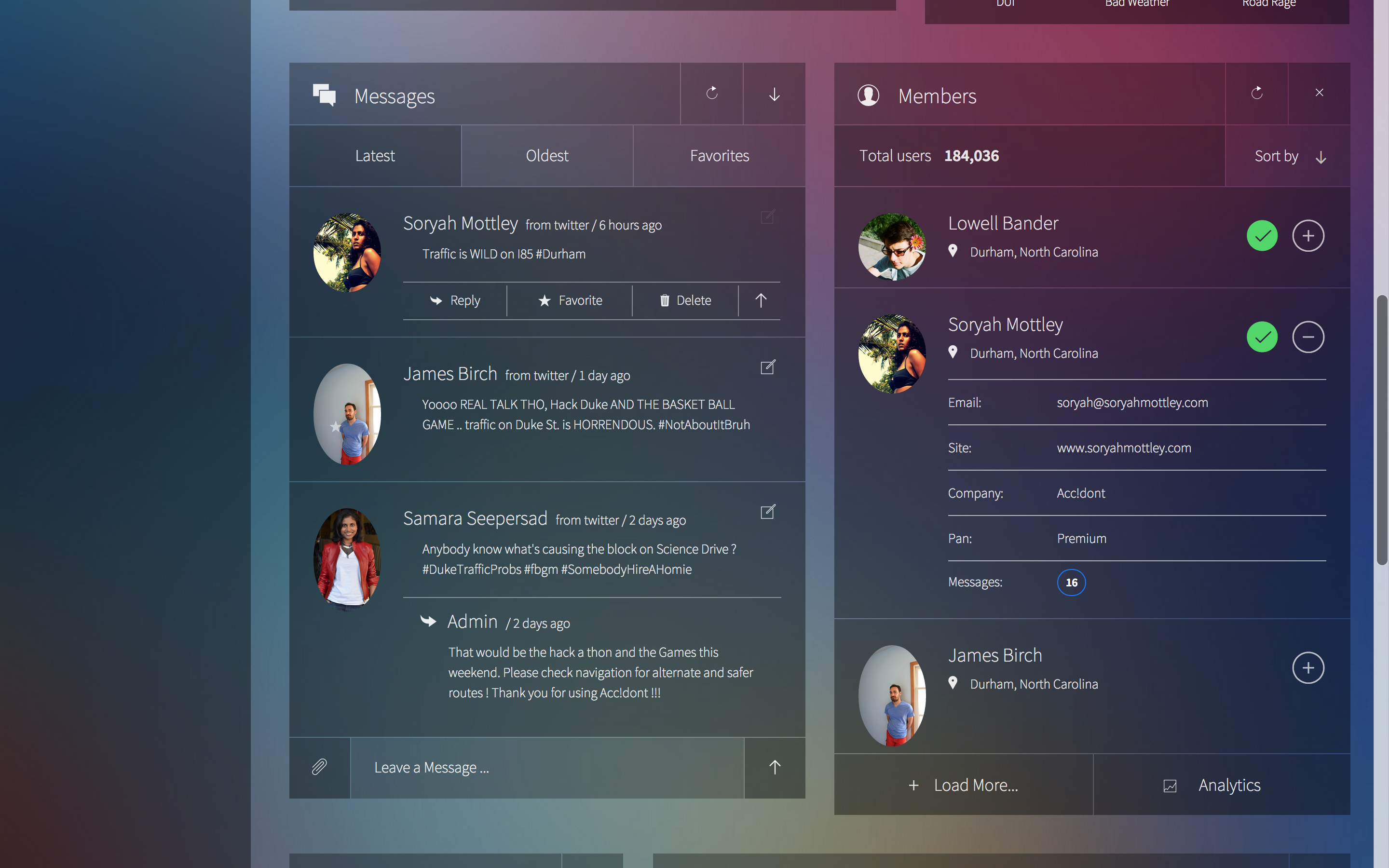Refresh the Members panel
Image resolution: width=1389 pixels, height=868 pixels.
tap(1256, 93)
